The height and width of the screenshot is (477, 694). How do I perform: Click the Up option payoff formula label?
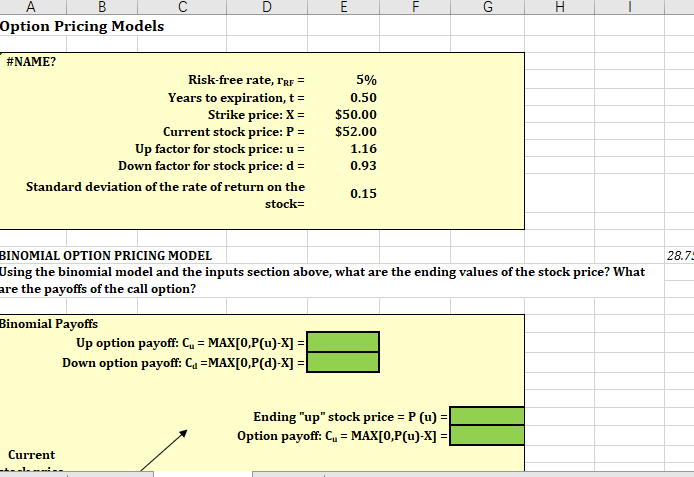pyautogui.click(x=190, y=343)
